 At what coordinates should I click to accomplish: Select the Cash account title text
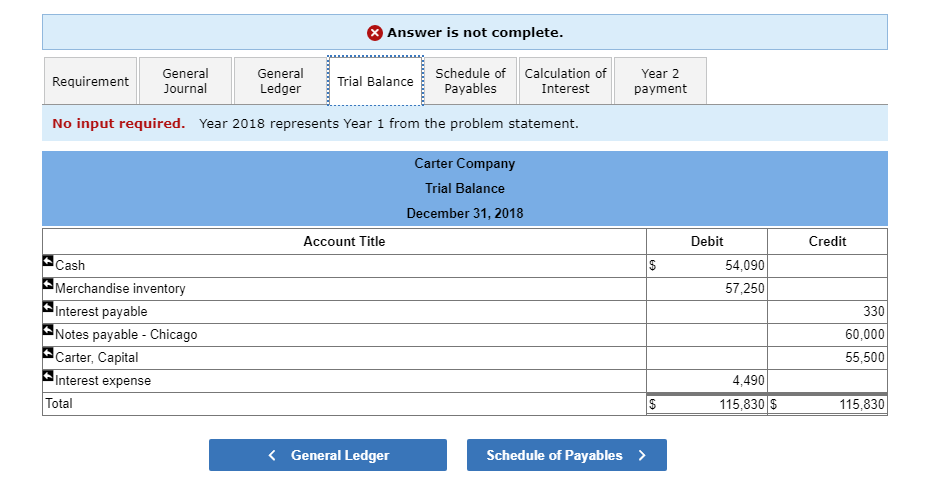tap(70, 265)
